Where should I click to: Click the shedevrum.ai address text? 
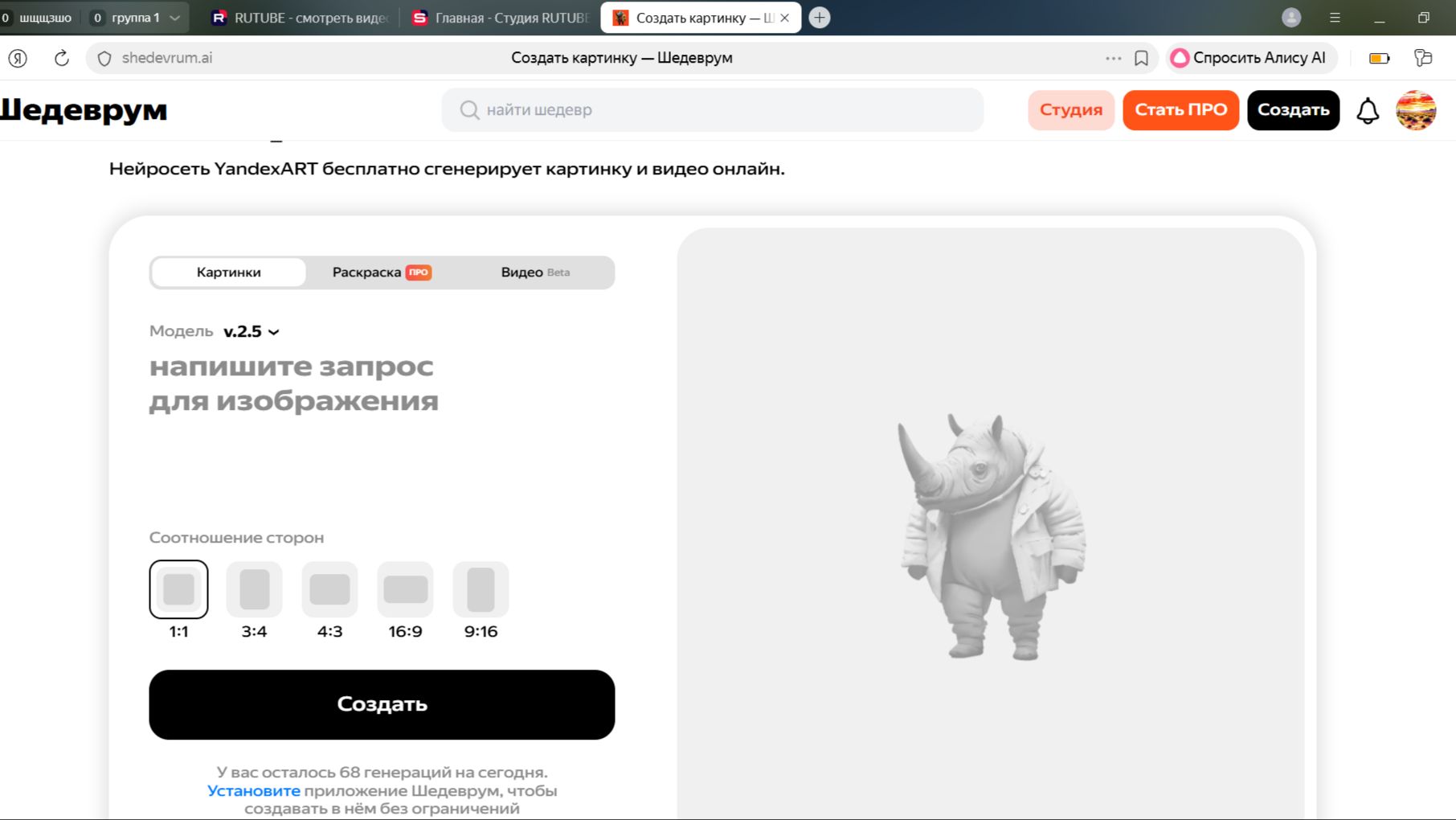coord(167,58)
